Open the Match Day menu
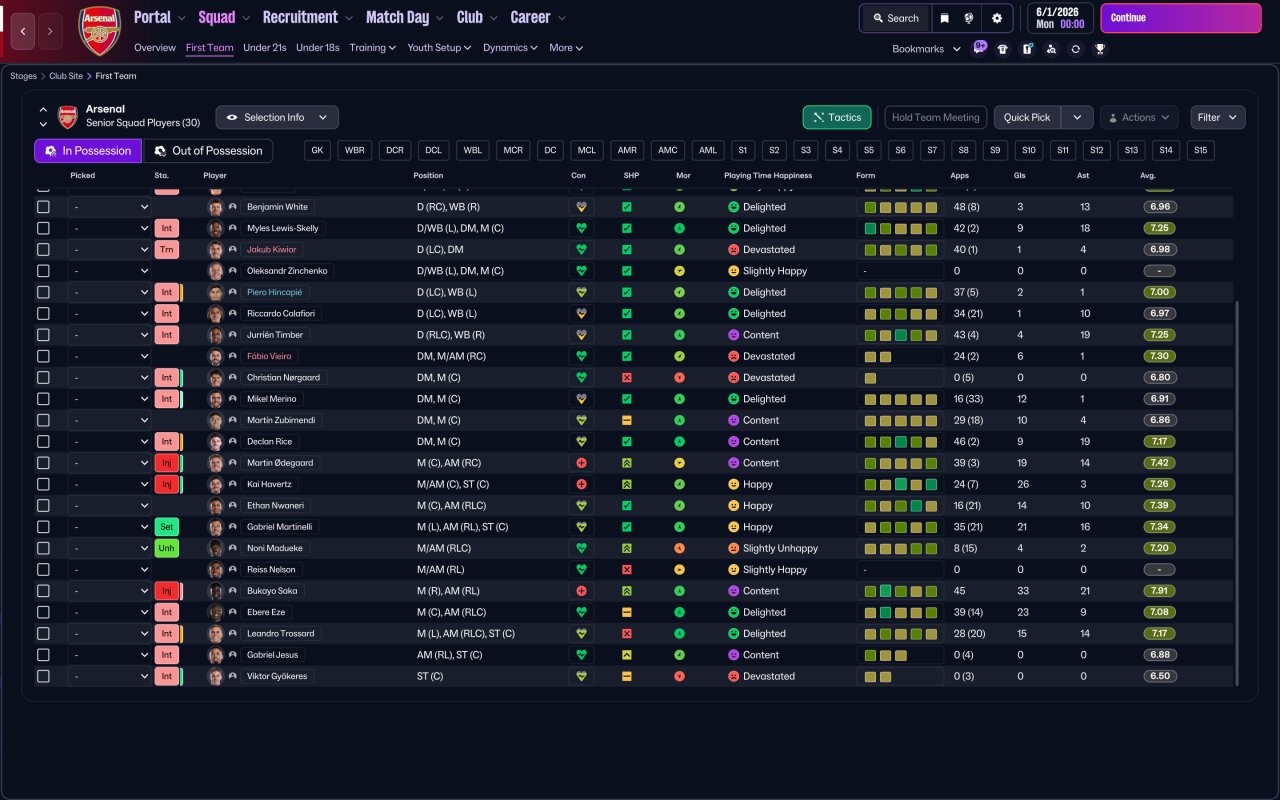 [405, 17]
